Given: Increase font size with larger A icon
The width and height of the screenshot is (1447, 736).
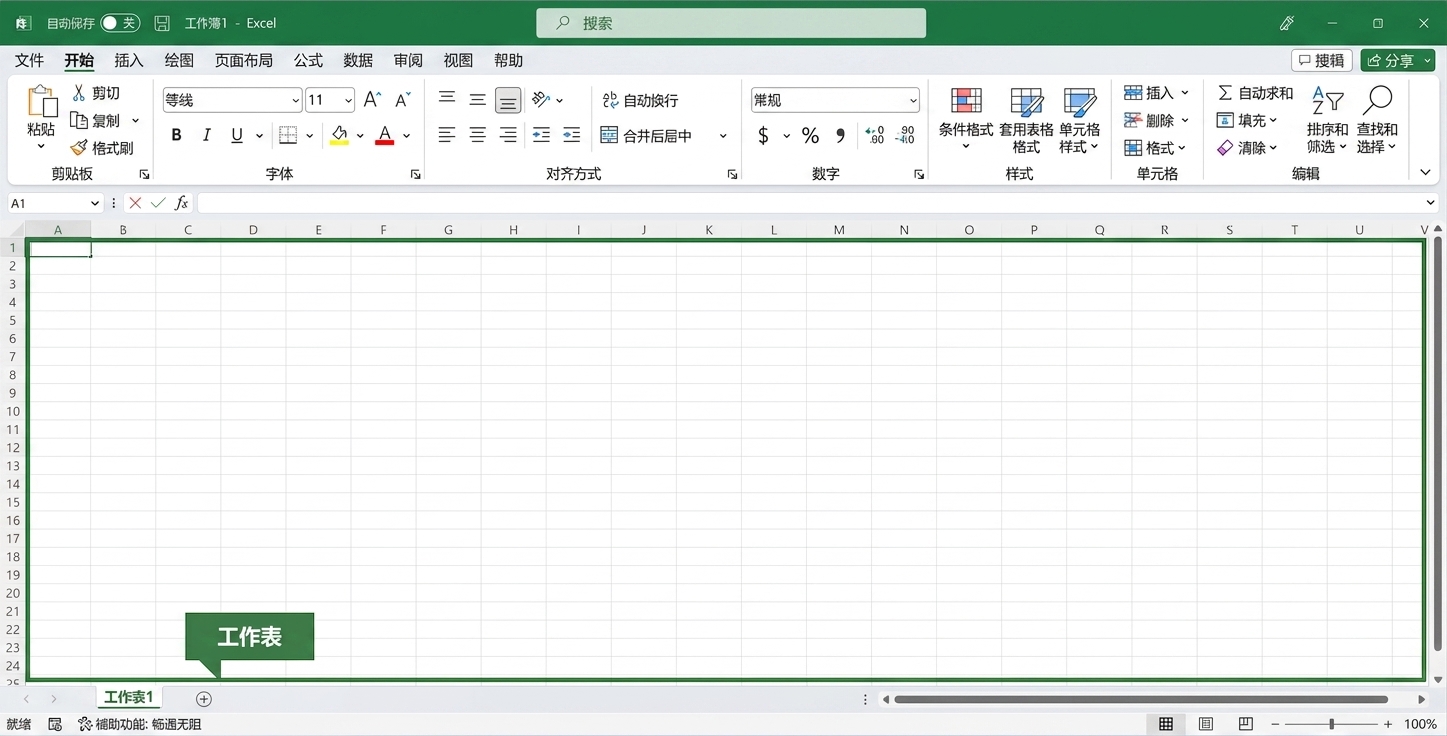Looking at the screenshot, I should coord(372,100).
